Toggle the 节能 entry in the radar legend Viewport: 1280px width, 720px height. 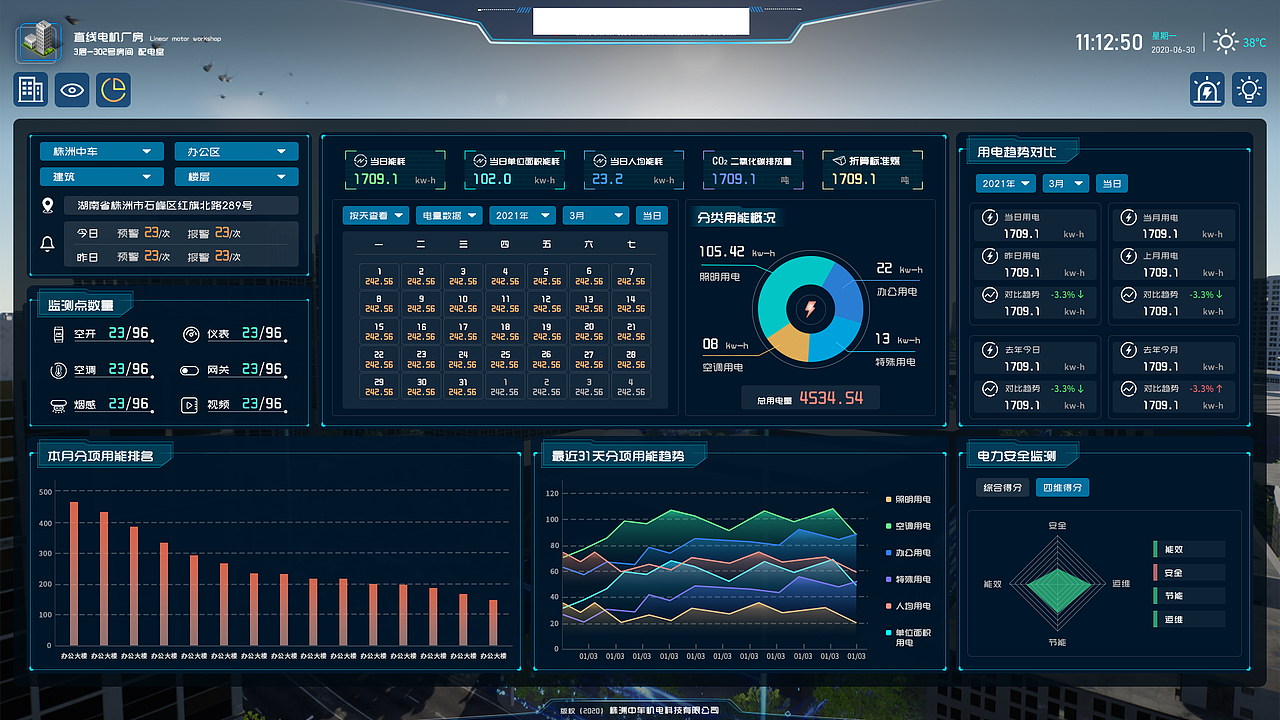[x=1188, y=596]
